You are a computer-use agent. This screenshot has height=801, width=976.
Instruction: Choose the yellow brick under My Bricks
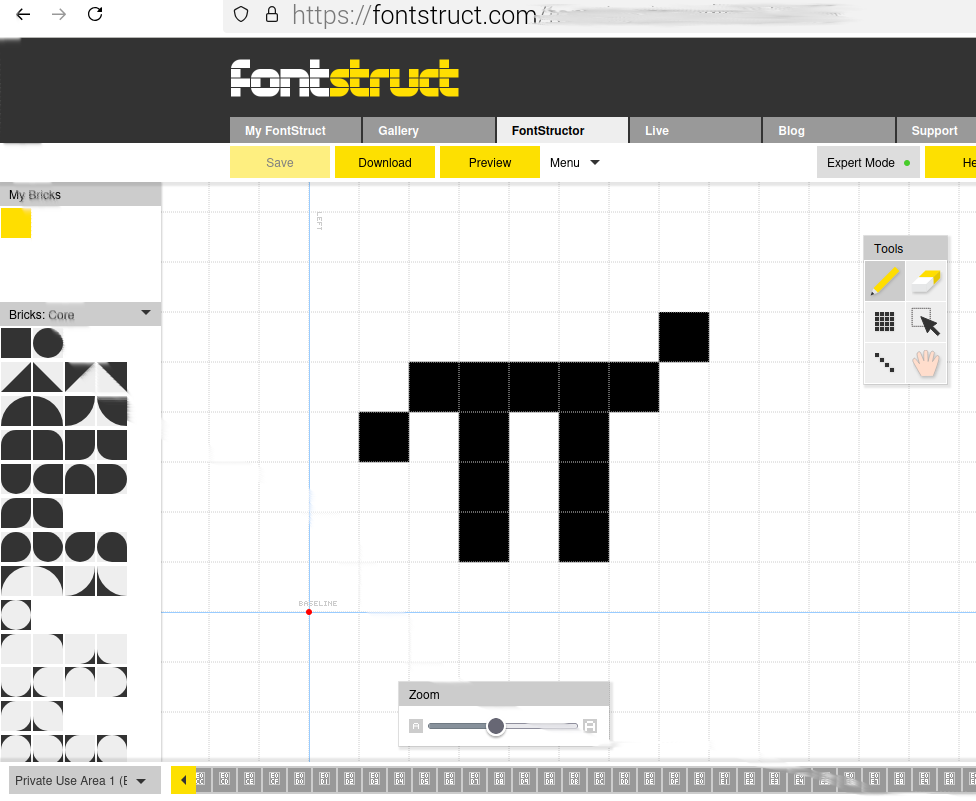(x=16, y=223)
